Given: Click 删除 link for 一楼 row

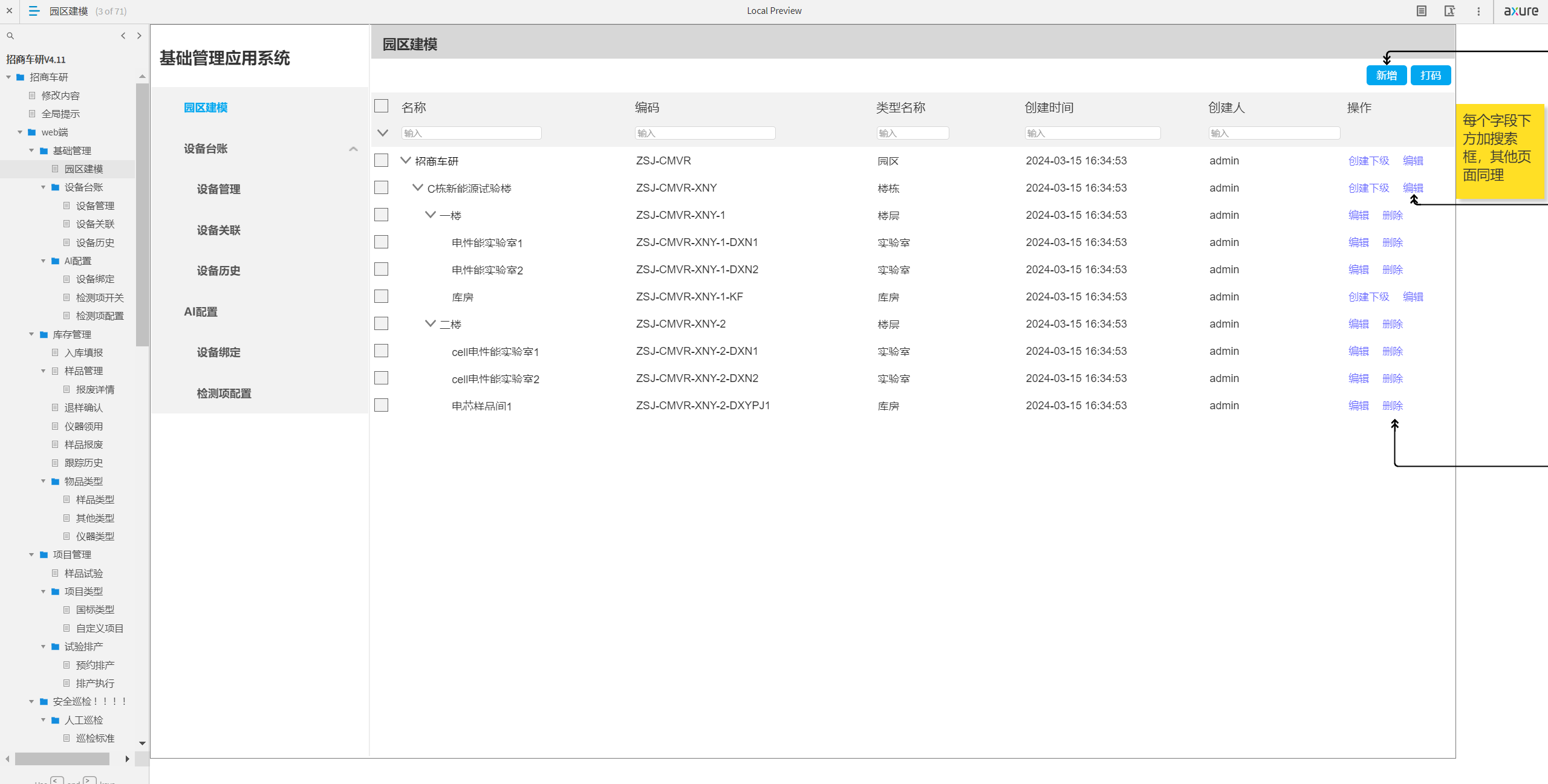Looking at the screenshot, I should pos(1393,215).
